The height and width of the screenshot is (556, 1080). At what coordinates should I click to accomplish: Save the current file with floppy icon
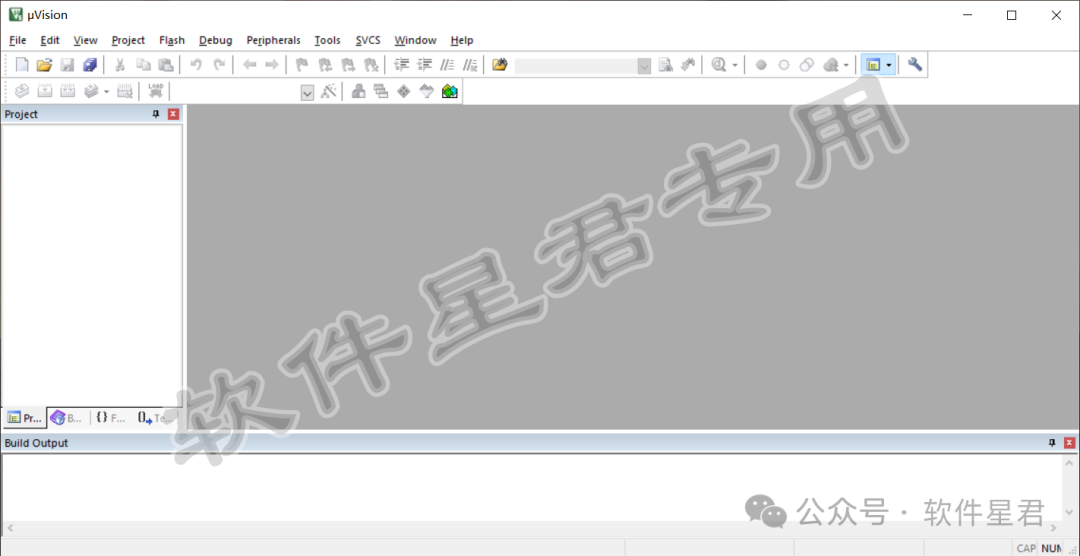tap(67, 65)
